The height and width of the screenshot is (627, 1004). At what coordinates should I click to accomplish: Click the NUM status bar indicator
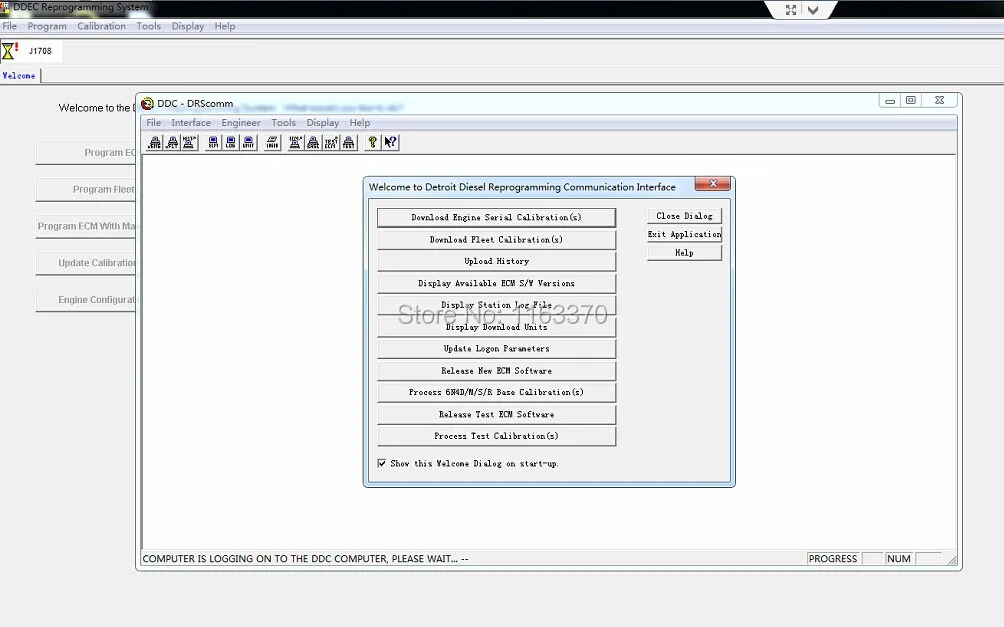898,558
